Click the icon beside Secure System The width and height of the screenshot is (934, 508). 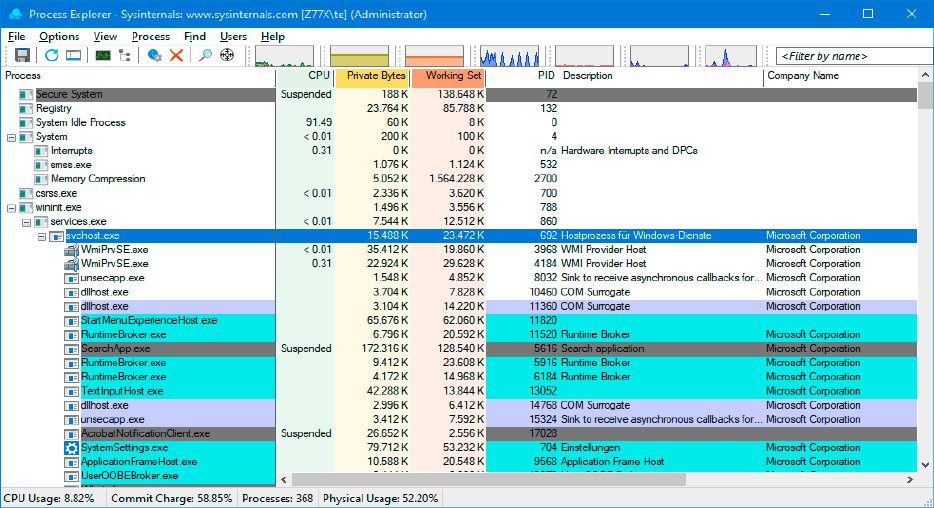click(x=26, y=94)
